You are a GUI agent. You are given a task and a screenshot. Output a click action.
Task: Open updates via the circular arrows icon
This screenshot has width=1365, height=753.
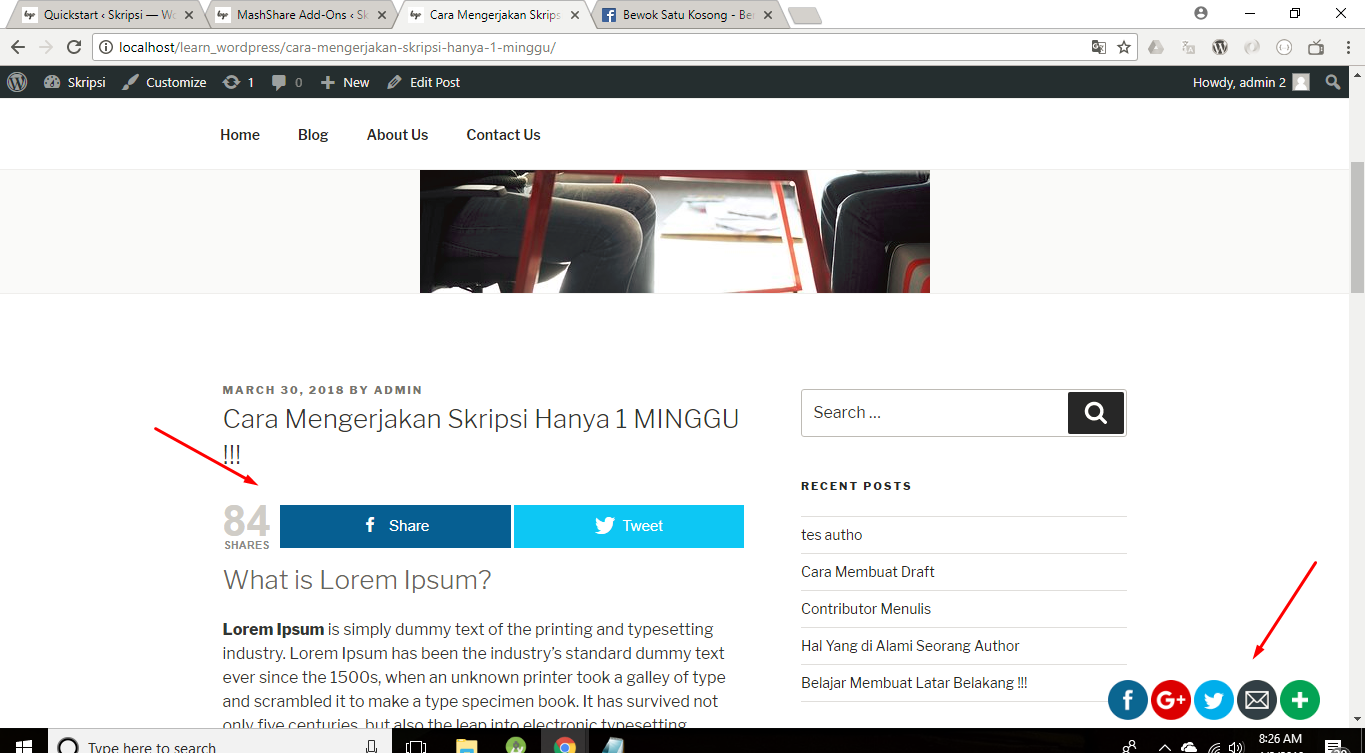[x=233, y=82]
